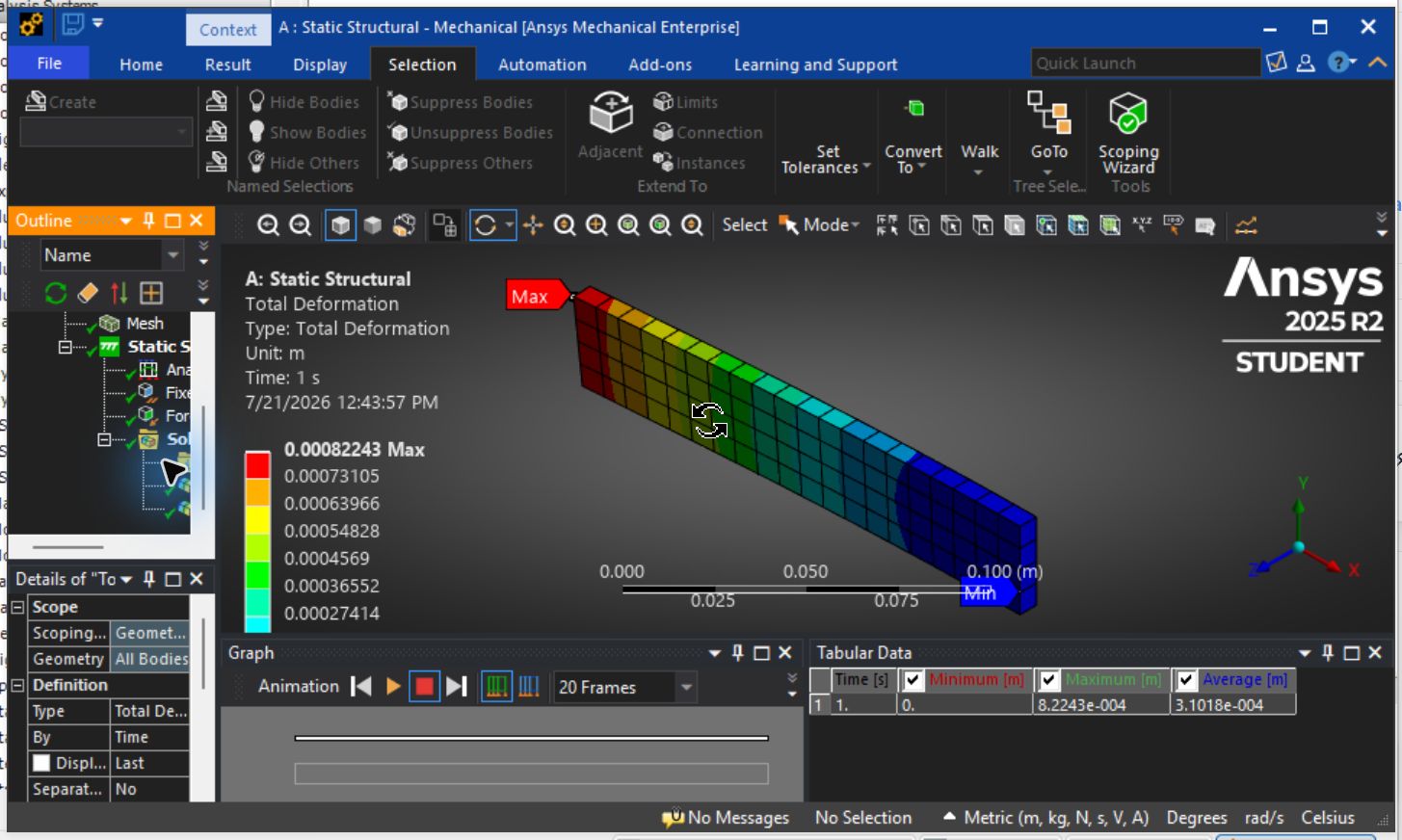1402x840 pixels.
Task: Click the GoTo tree selection icon
Action: [1048, 112]
